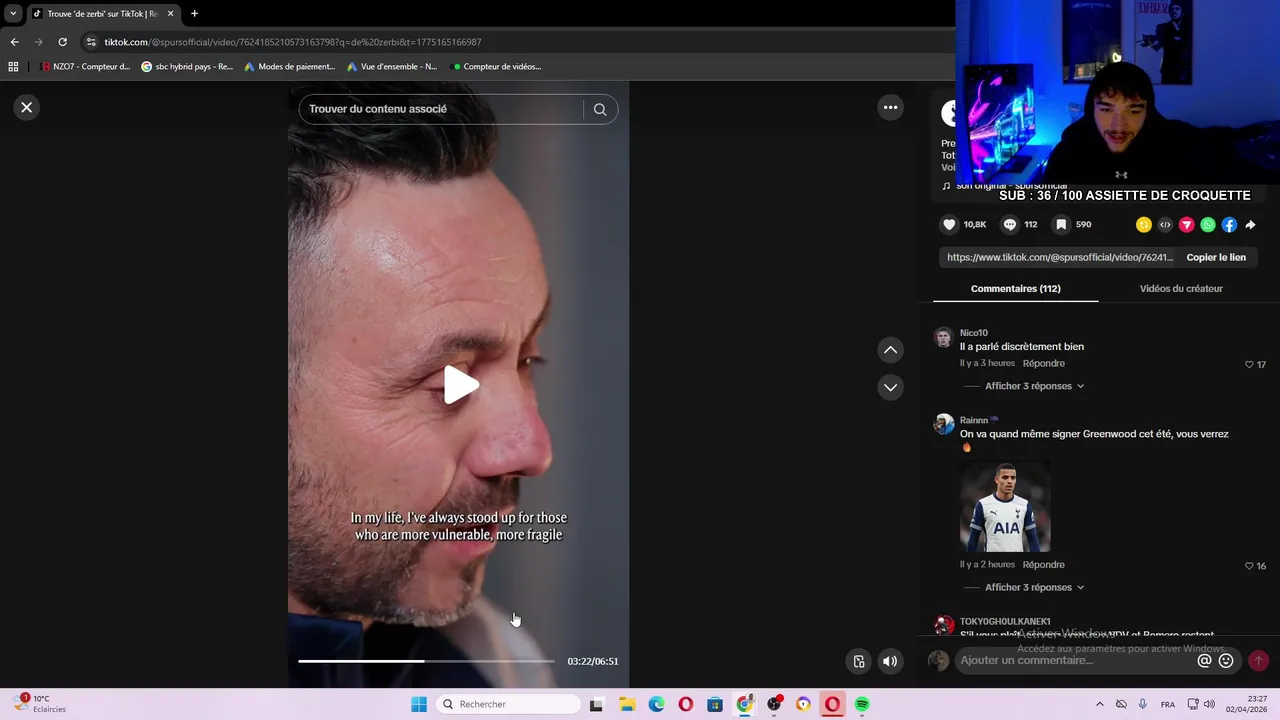Open Microsoft Edge from taskbar
1280x720 pixels.
(x=656, y=704)
